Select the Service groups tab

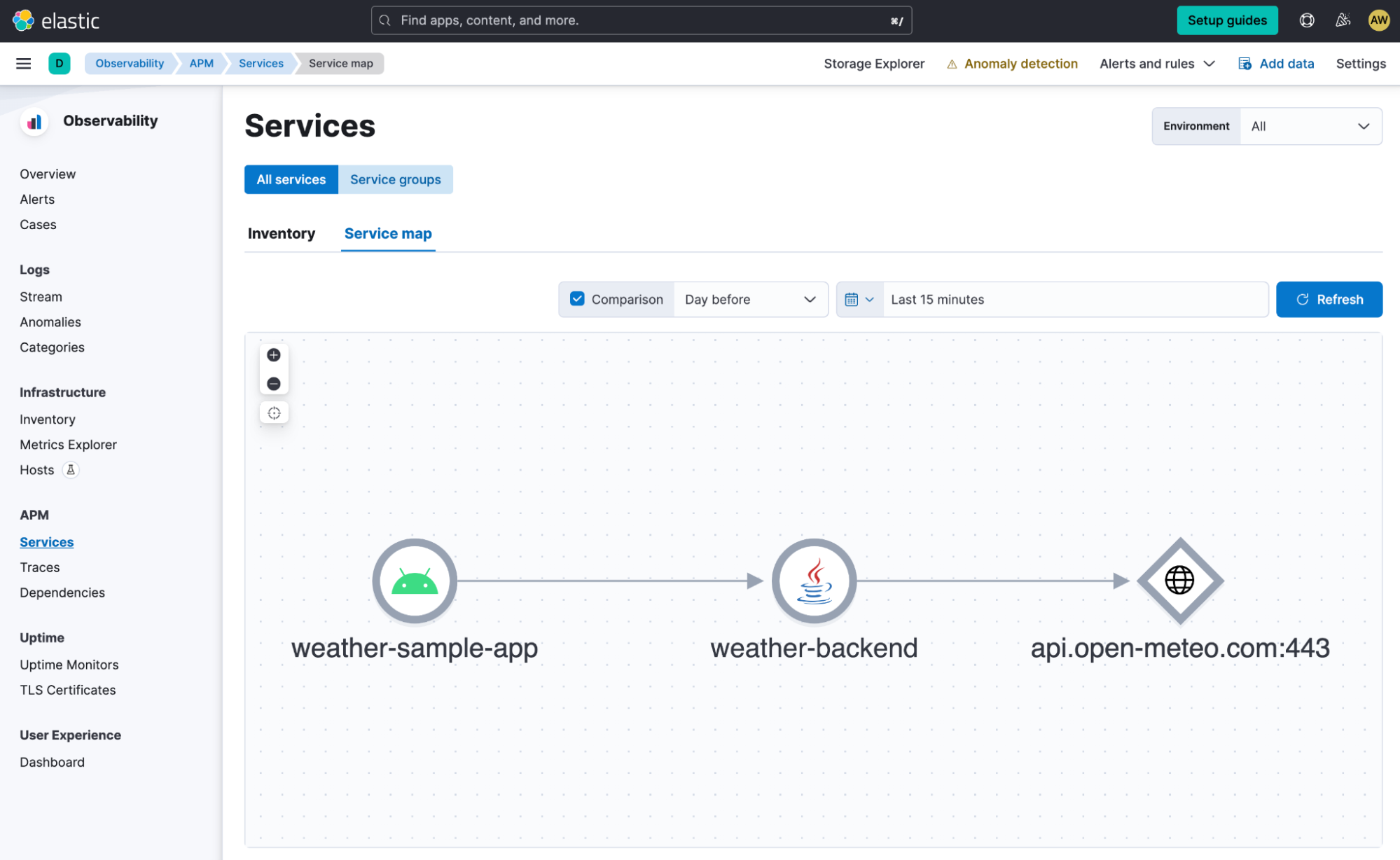pyautogui.click(x=395, y=179)
